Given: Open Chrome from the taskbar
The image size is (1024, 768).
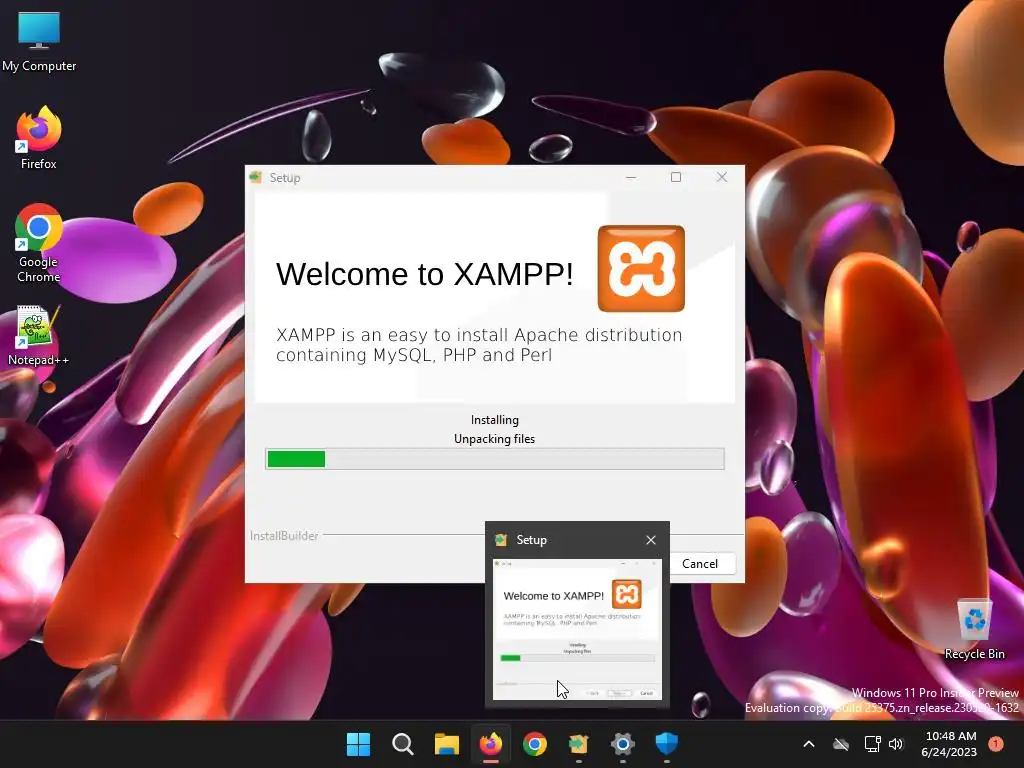Looking at the screenshot, I should pos(534,744).
